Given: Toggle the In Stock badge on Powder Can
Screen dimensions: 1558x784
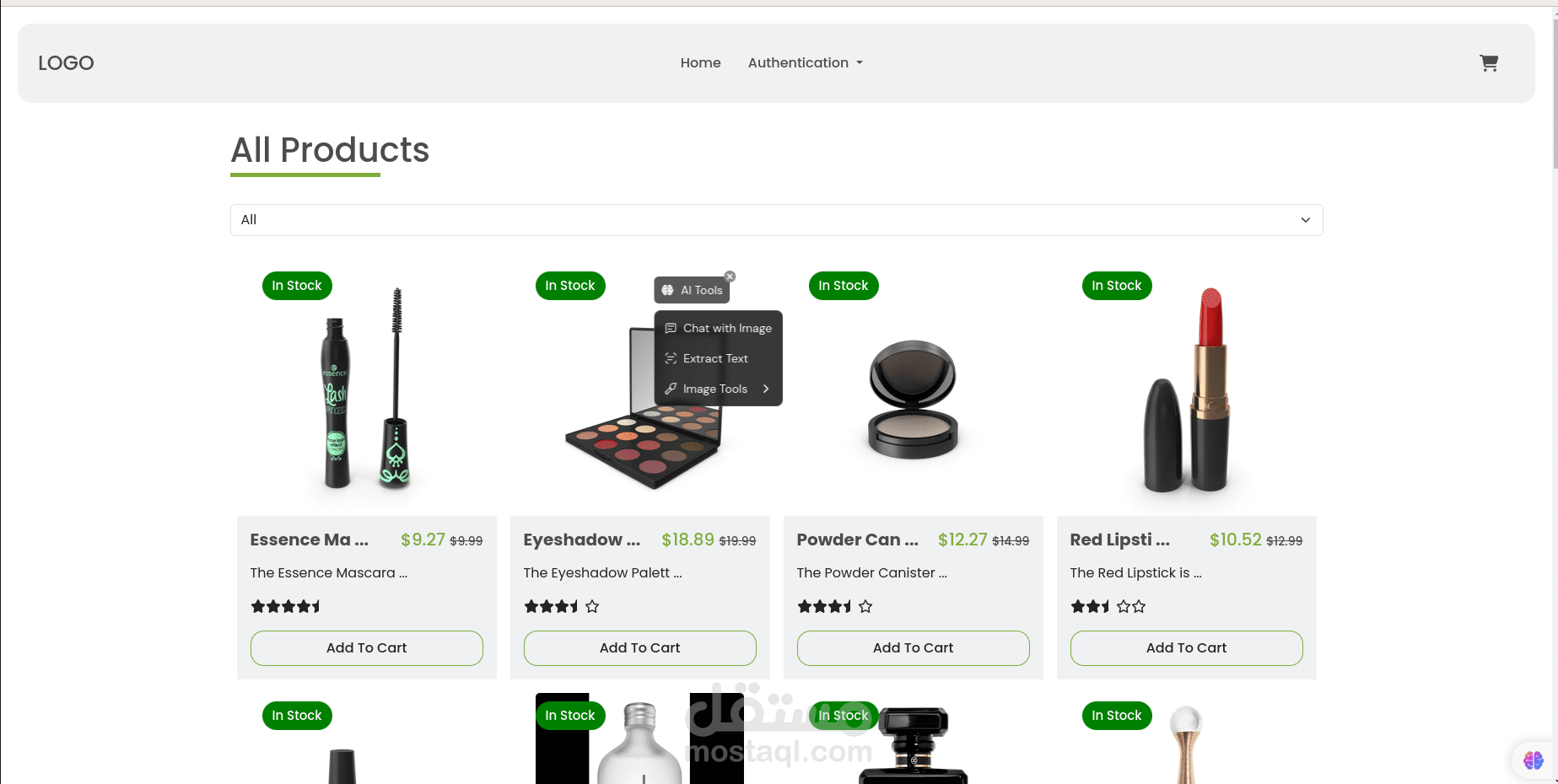Looking at the screenshot, I should [844, 285].
